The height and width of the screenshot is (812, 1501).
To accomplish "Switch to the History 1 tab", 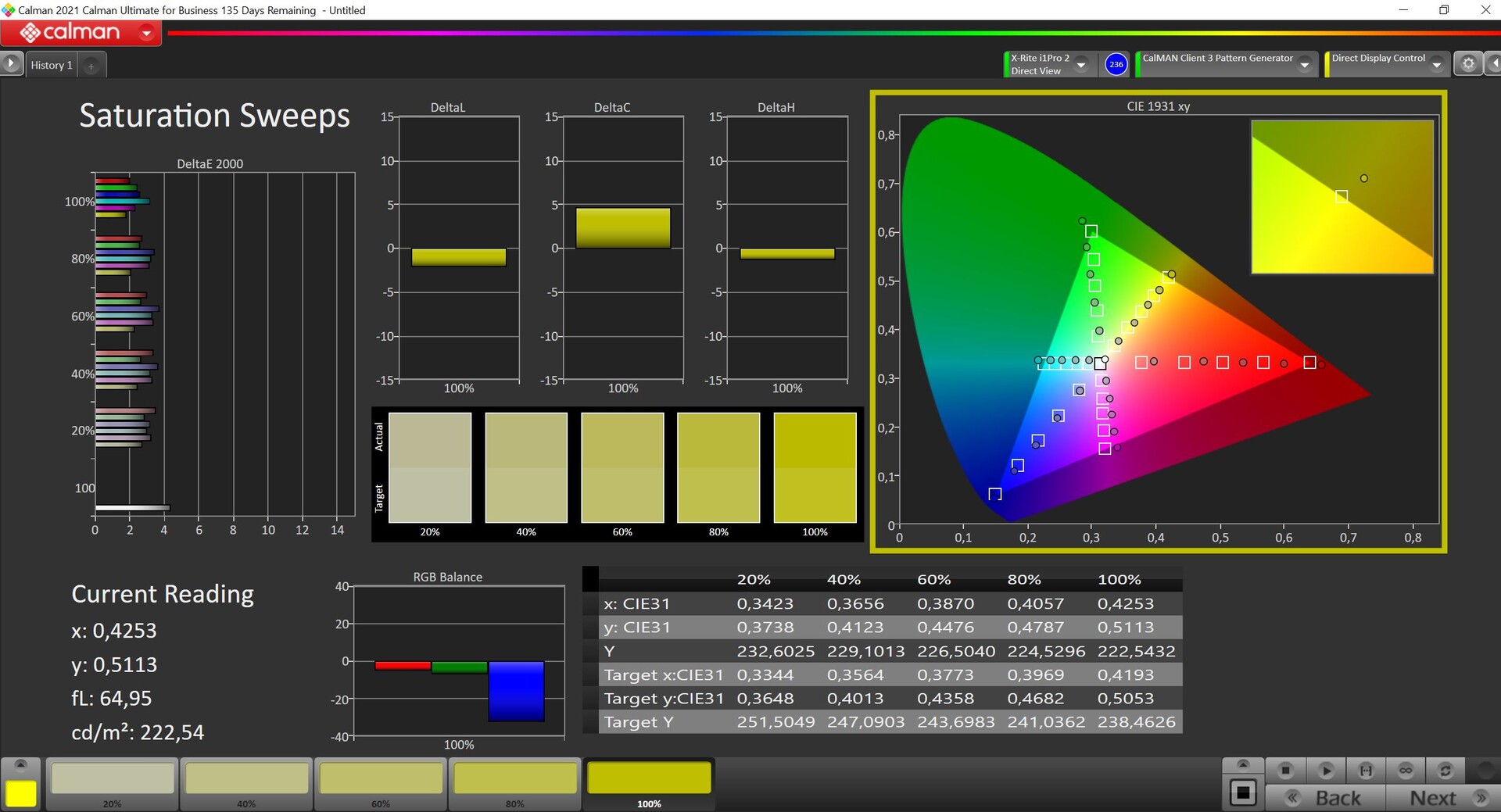I will (x=52, y=65).
